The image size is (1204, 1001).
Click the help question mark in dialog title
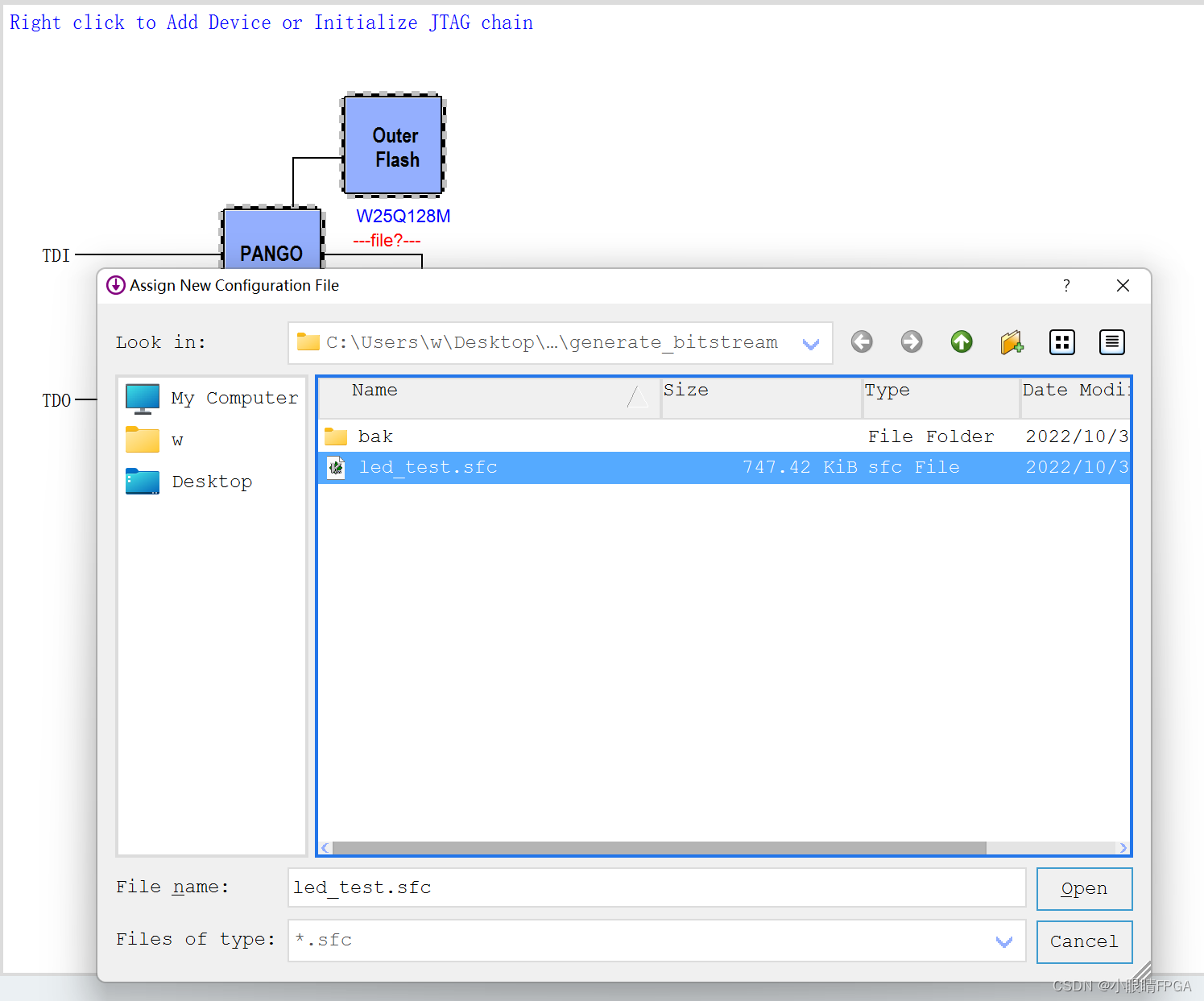pyautogui.click(x=1066, y=286)
